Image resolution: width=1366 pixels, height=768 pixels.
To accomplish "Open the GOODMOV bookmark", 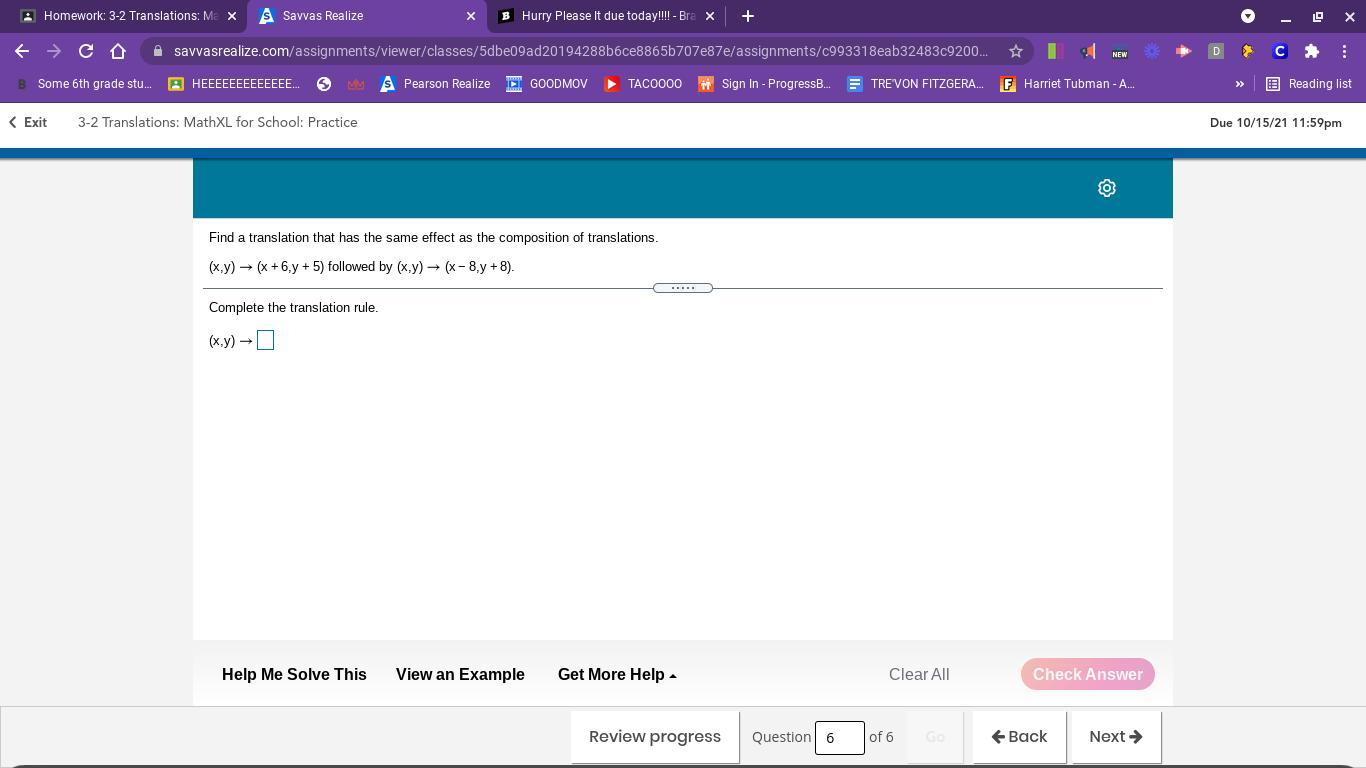I will (x=547, y=84).
